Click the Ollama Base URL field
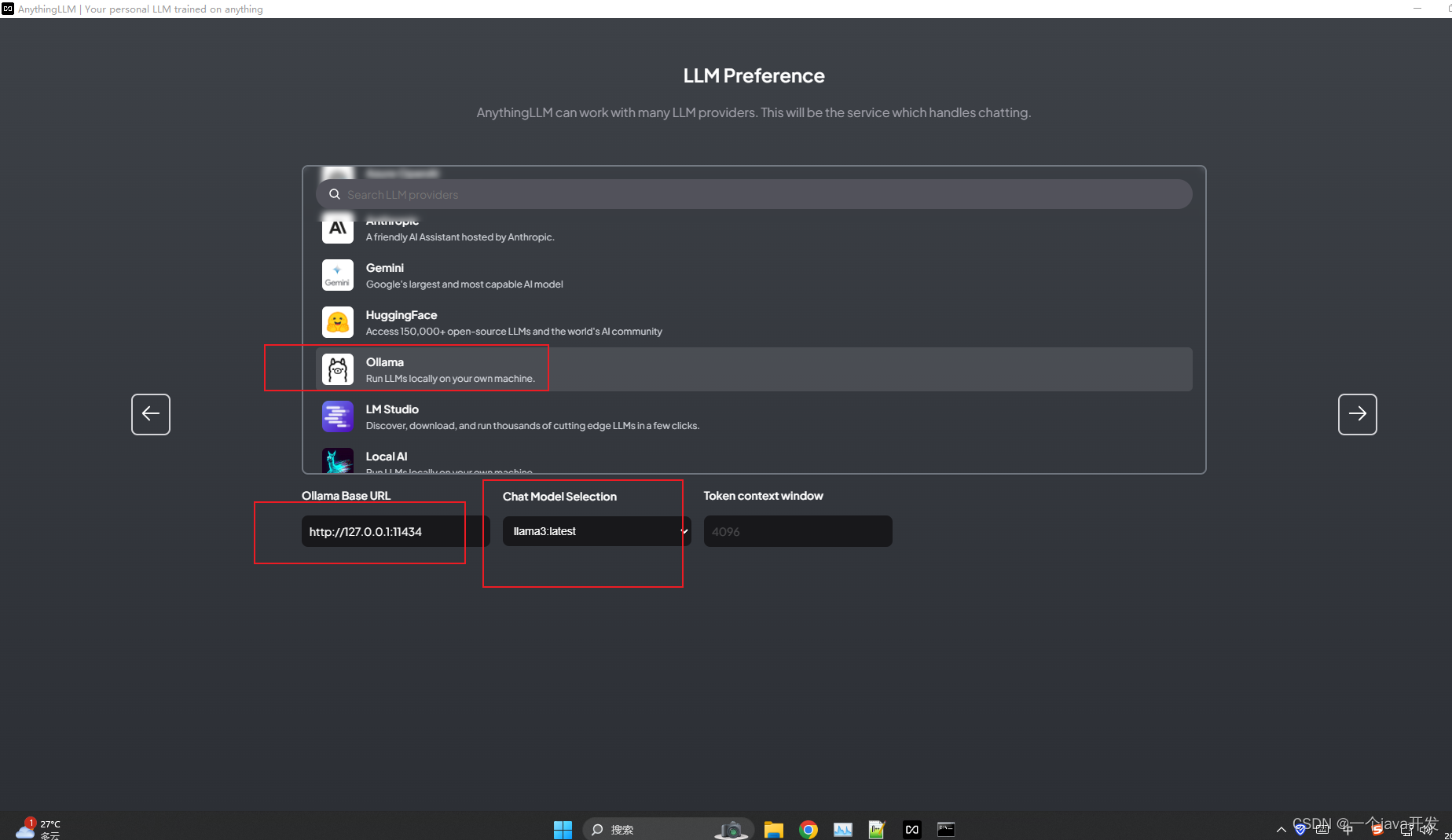Image resolution: width=1452 pixels, height=840 pixels. click(396, 531)
